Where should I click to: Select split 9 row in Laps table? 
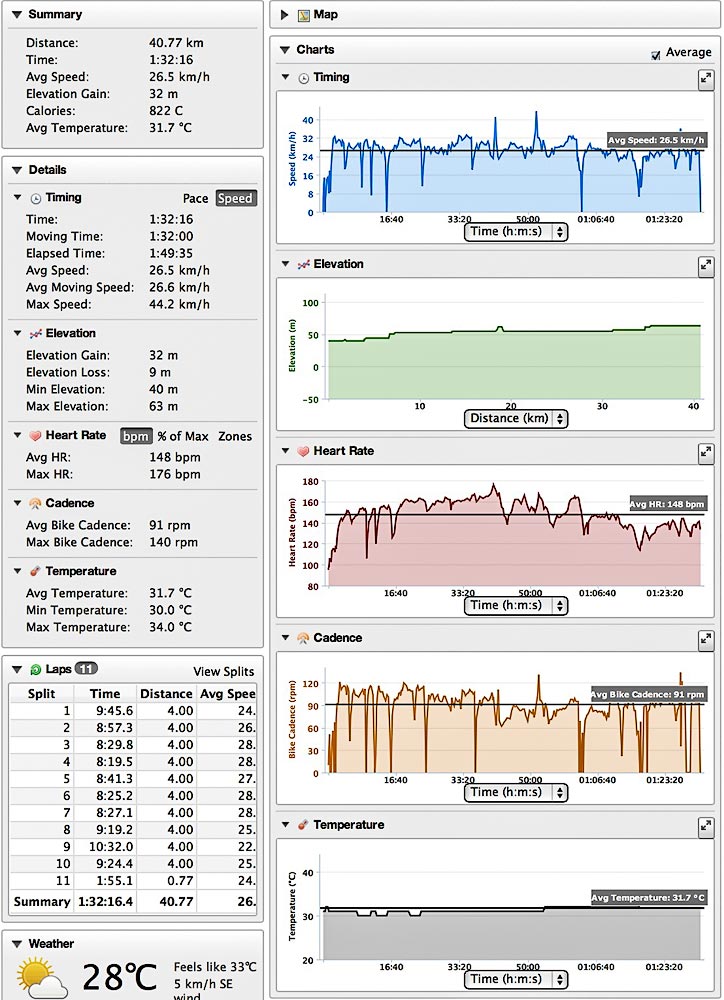[130, 846]
